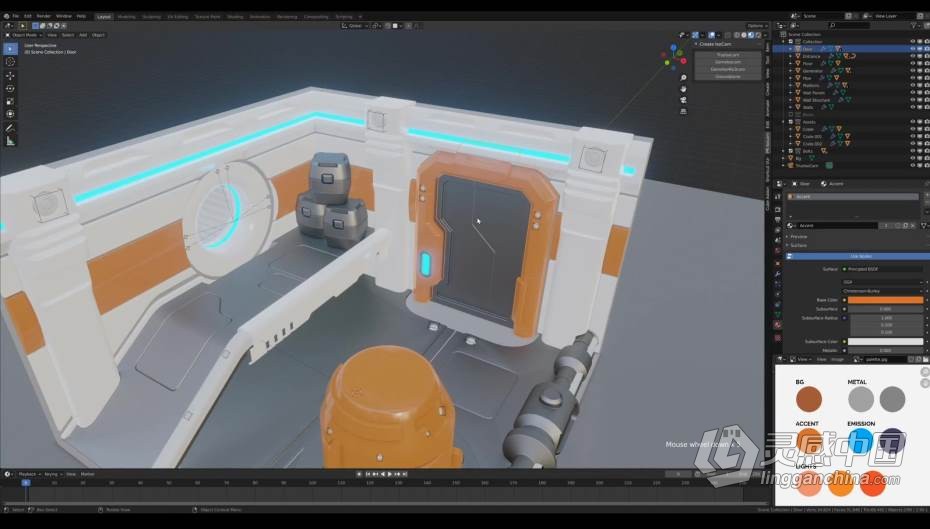
Task: Hide the Door object in viewport
Action: (913, 49)
